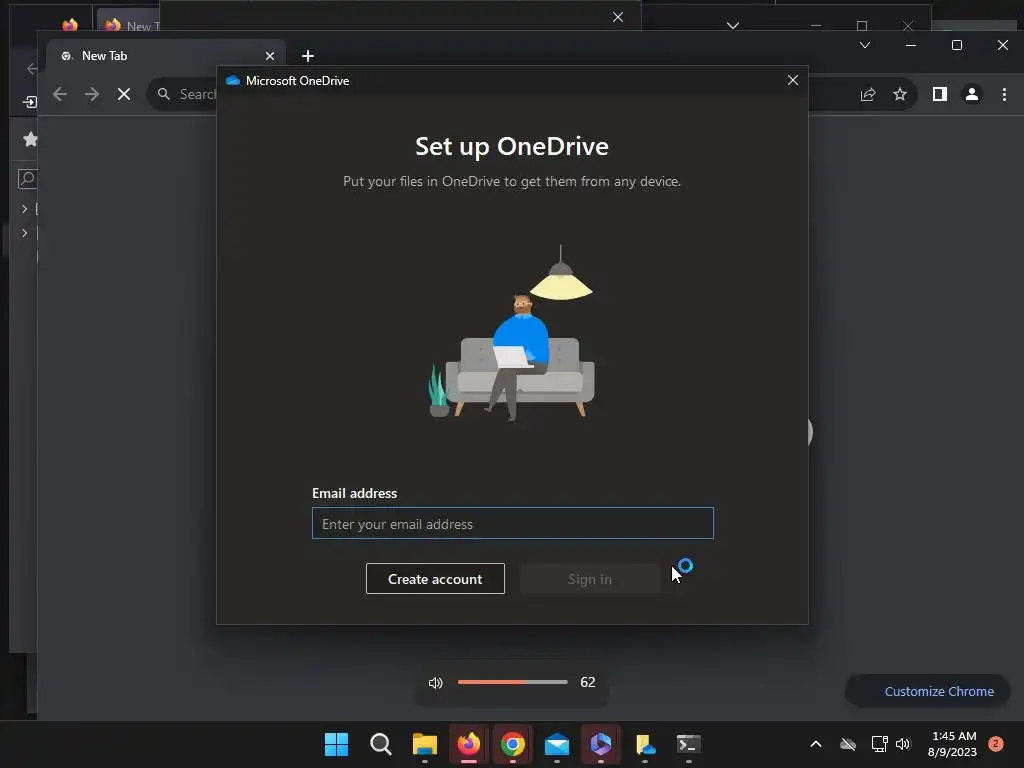Expand the second Firefox sidebar tree item
This screenshot has width=1024, height=768.
click(x=24, y=232)
